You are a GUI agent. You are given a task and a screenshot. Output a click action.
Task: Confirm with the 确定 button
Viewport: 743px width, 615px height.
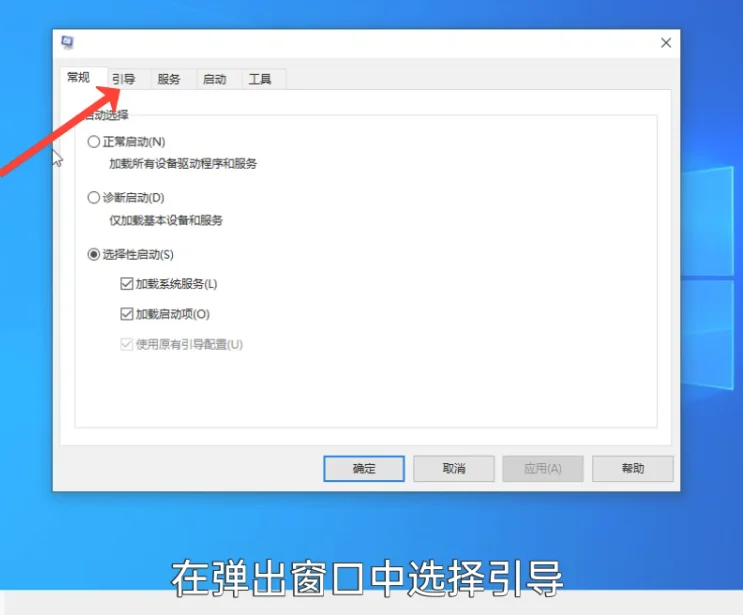point(364,469)
